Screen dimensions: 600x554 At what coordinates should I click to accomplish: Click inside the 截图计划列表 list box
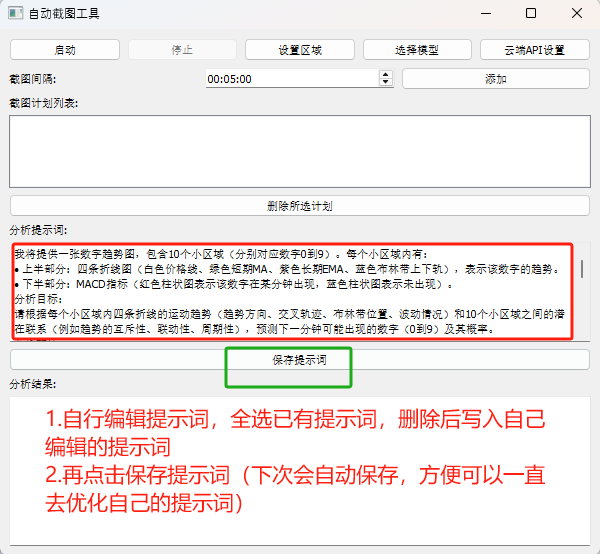300,152
